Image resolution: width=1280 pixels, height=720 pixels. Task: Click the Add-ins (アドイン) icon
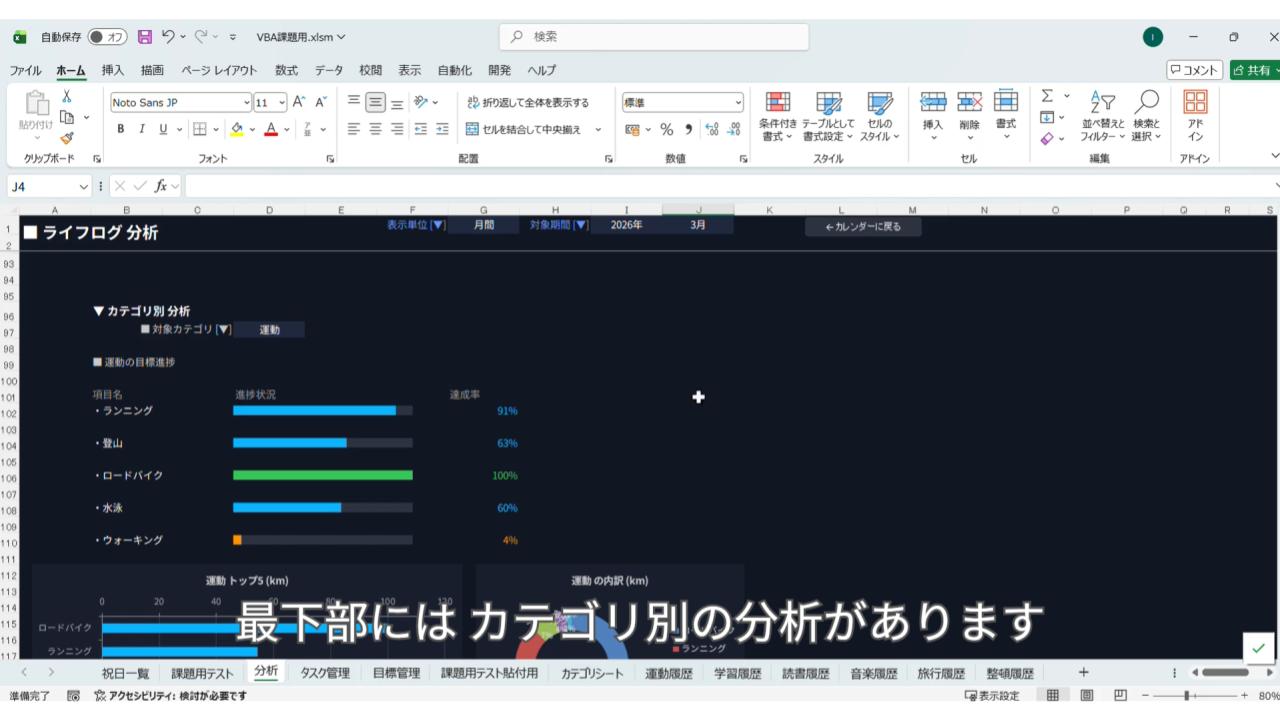[x=1195, y=116]
